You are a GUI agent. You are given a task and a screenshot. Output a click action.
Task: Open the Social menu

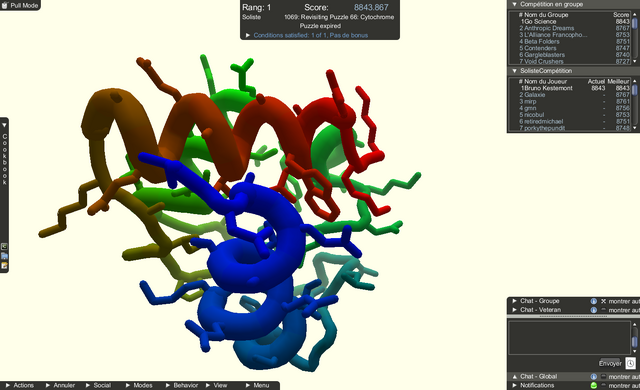pyautogui.click(x=98, y=386)
